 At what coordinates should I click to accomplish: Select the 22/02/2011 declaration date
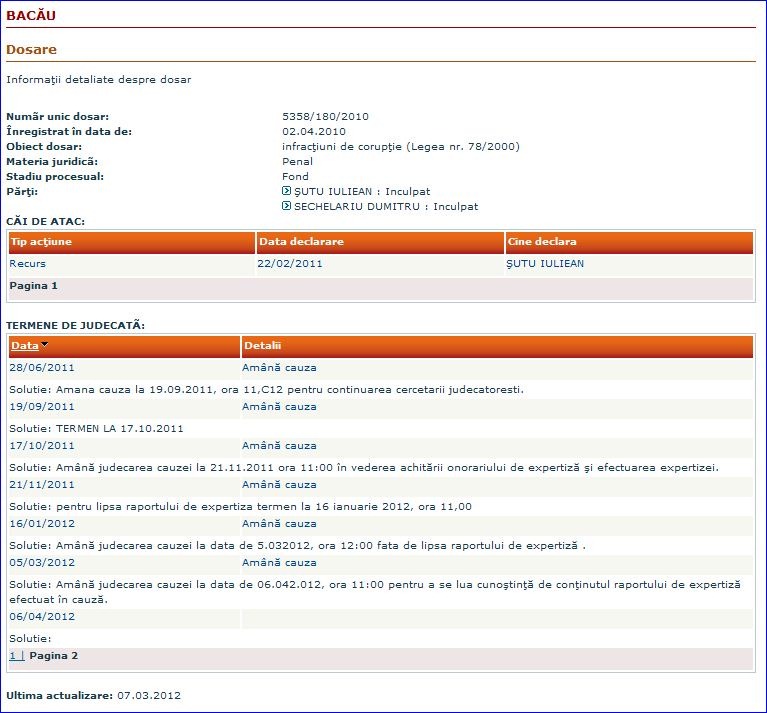290,263
